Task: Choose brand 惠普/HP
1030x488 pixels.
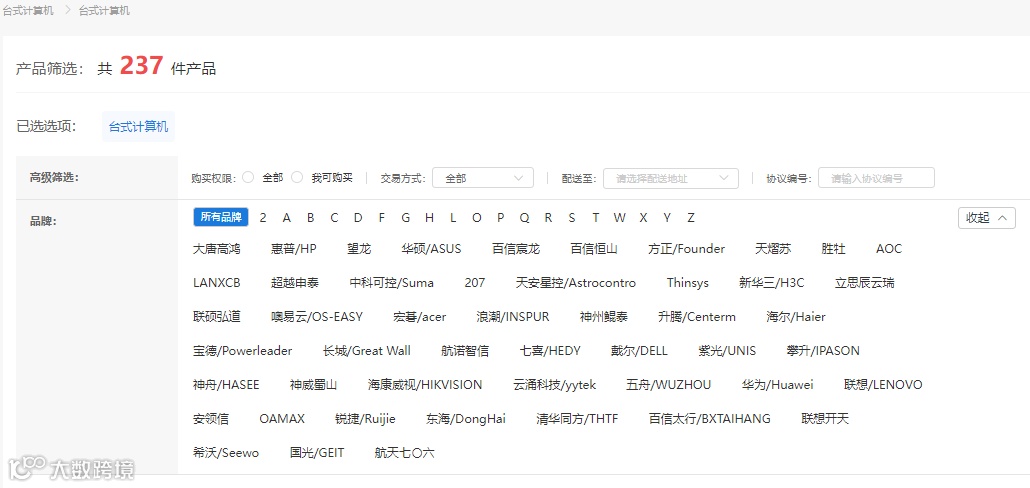Action: 294,249
